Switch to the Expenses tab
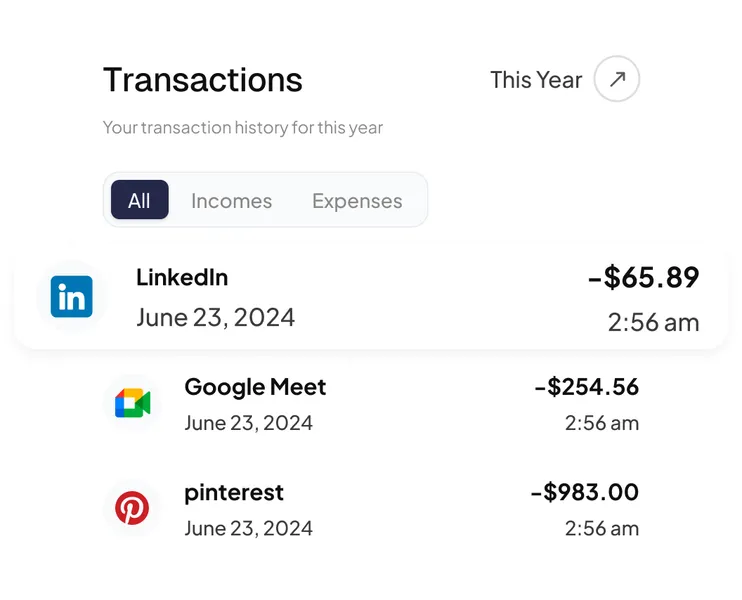The width and height of the screenshot is (742, 600). [x=357, y=200]
